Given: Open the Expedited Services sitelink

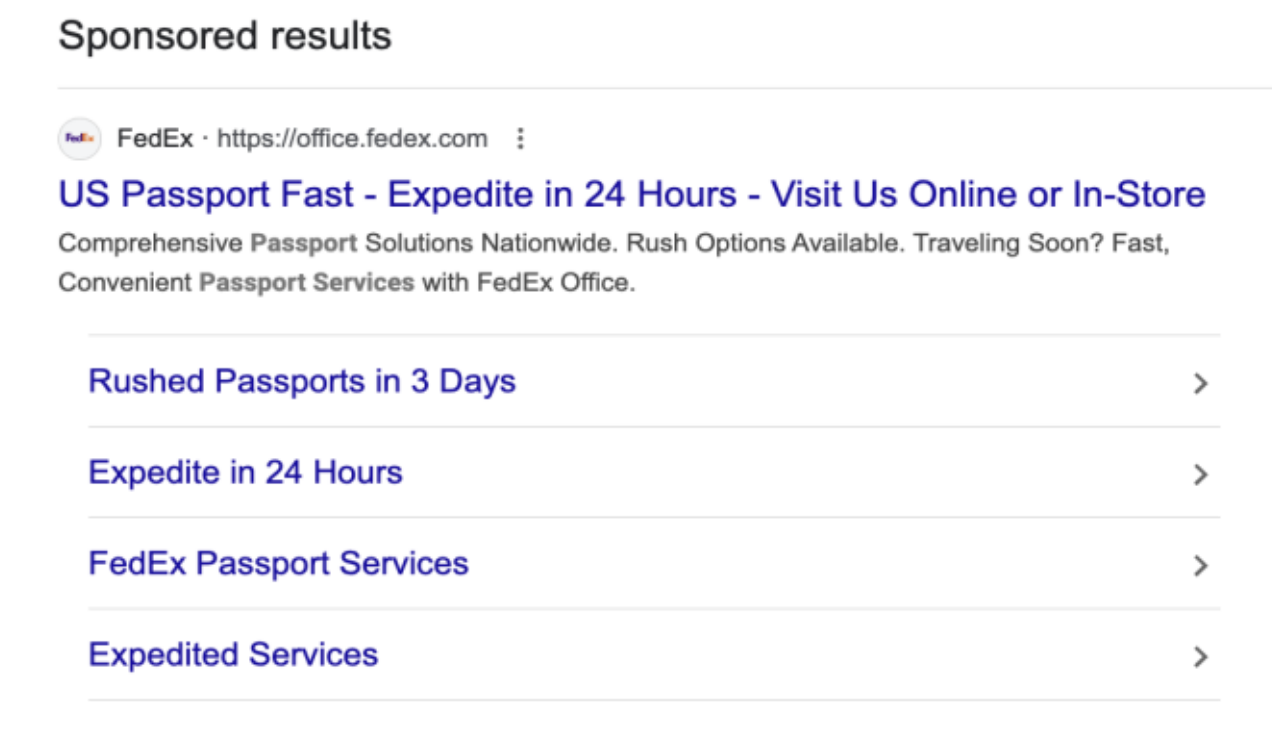Looking at the screenshot, I should pyautogui.click(x=234, y=655).
